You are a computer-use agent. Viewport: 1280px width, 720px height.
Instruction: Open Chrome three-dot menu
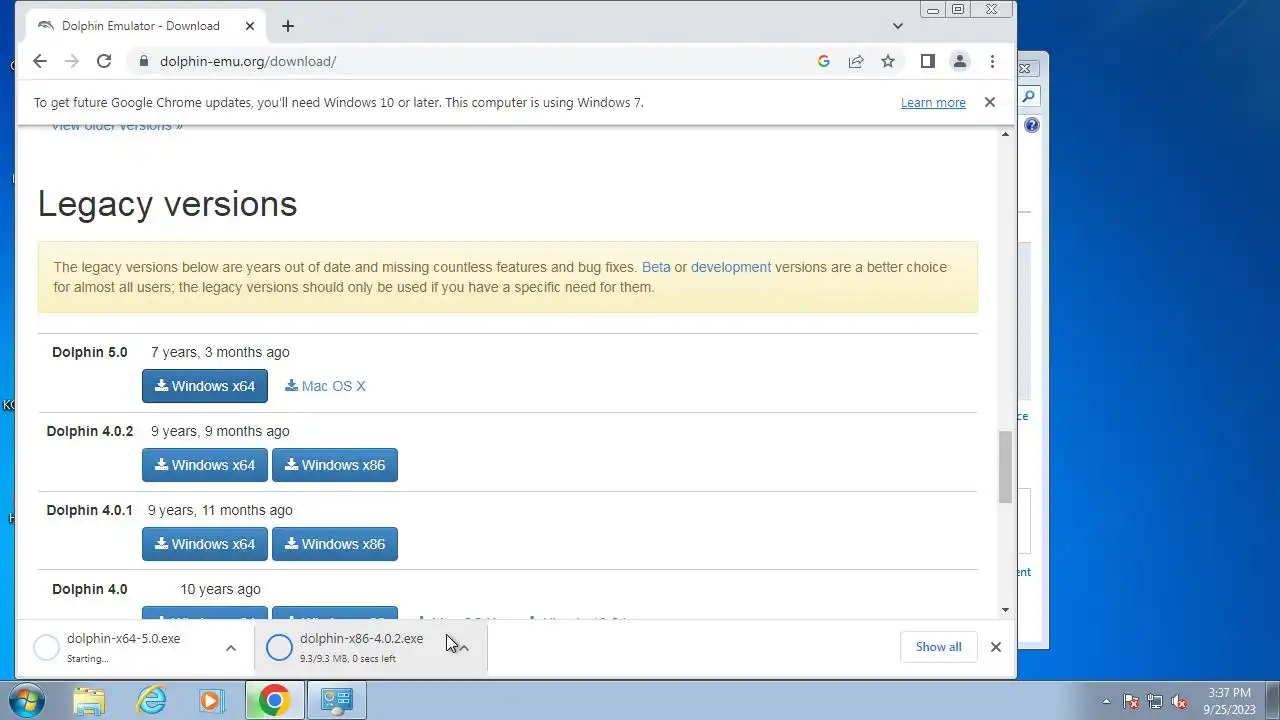[992, 61]
